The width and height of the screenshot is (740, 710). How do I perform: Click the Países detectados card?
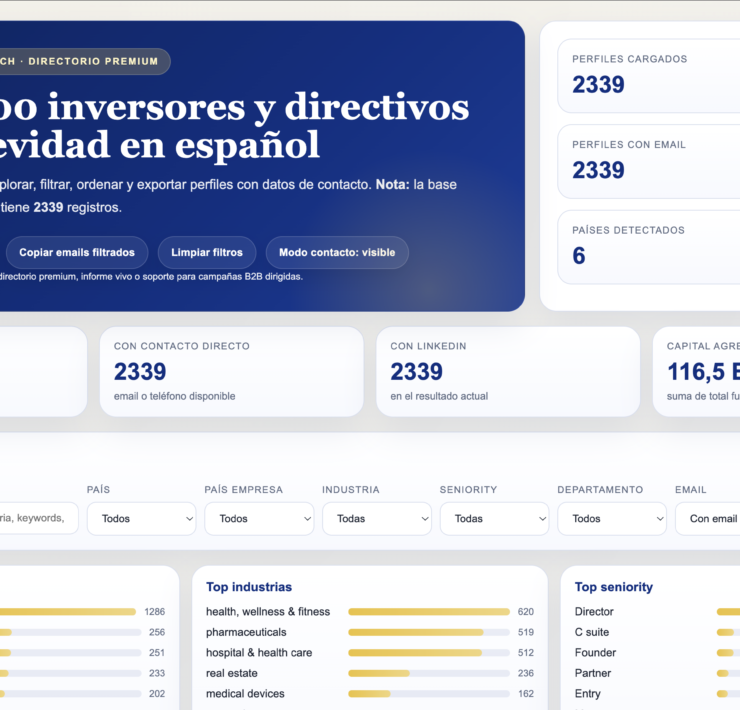[650, 246]
